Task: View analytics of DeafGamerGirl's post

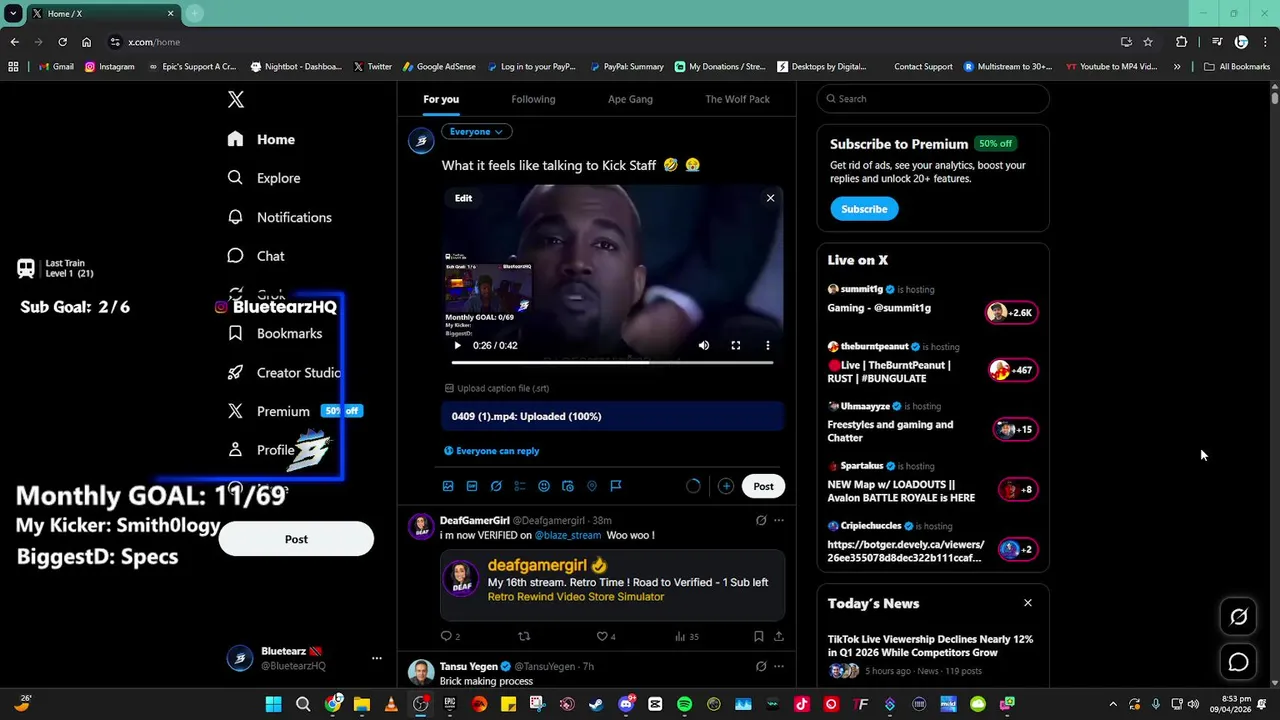Action: pyautogui.click(x=687, y=636)
